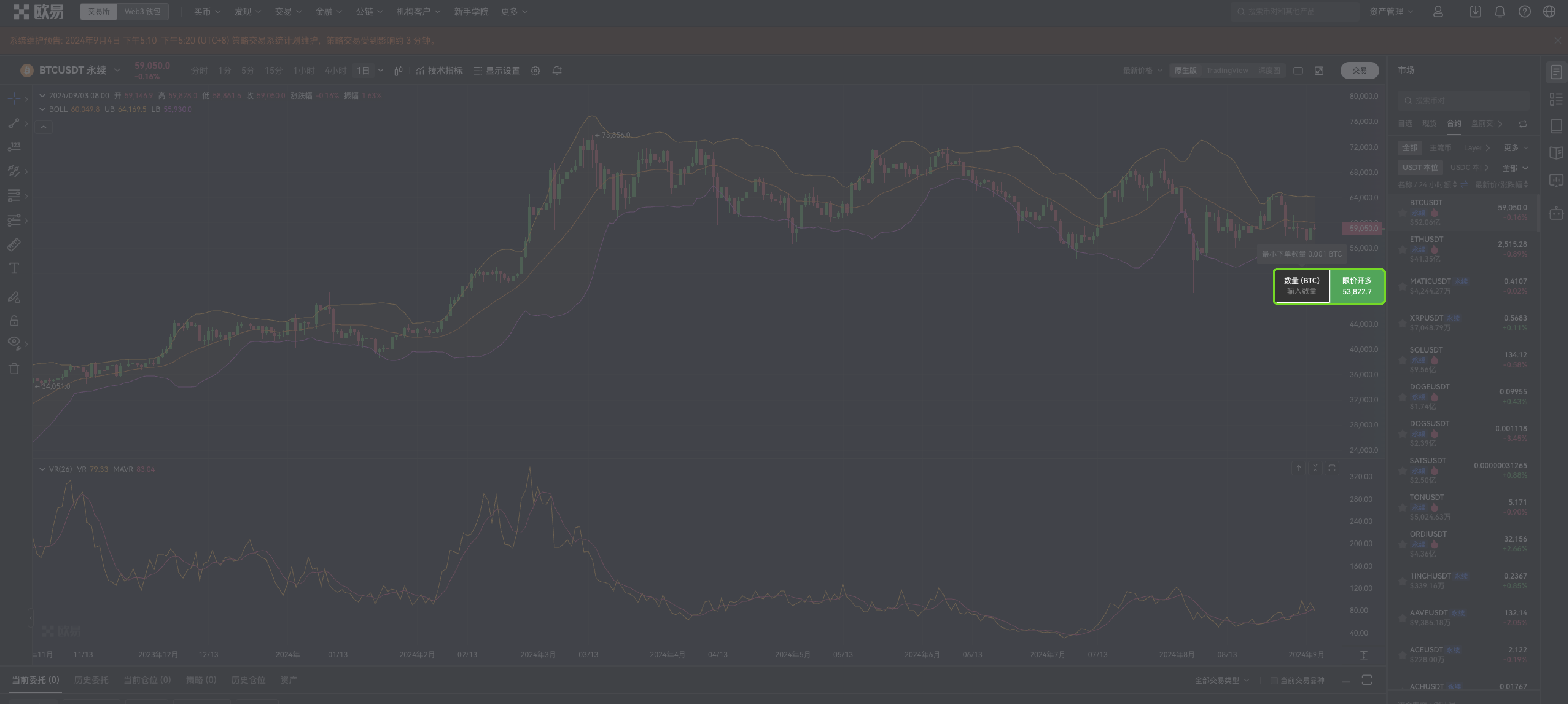Open chart settings gear icon
Screen dimensions: 1568x704
pos(535,71)
